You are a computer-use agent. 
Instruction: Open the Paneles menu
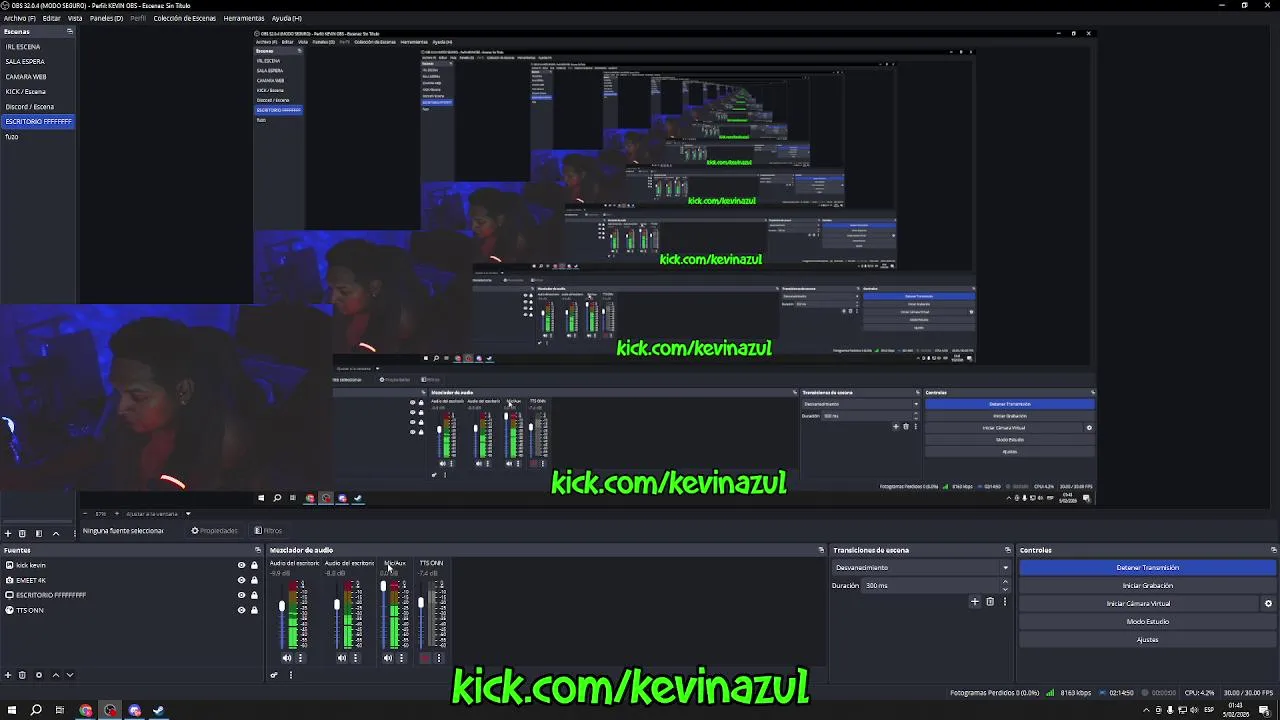click(106, 18)
